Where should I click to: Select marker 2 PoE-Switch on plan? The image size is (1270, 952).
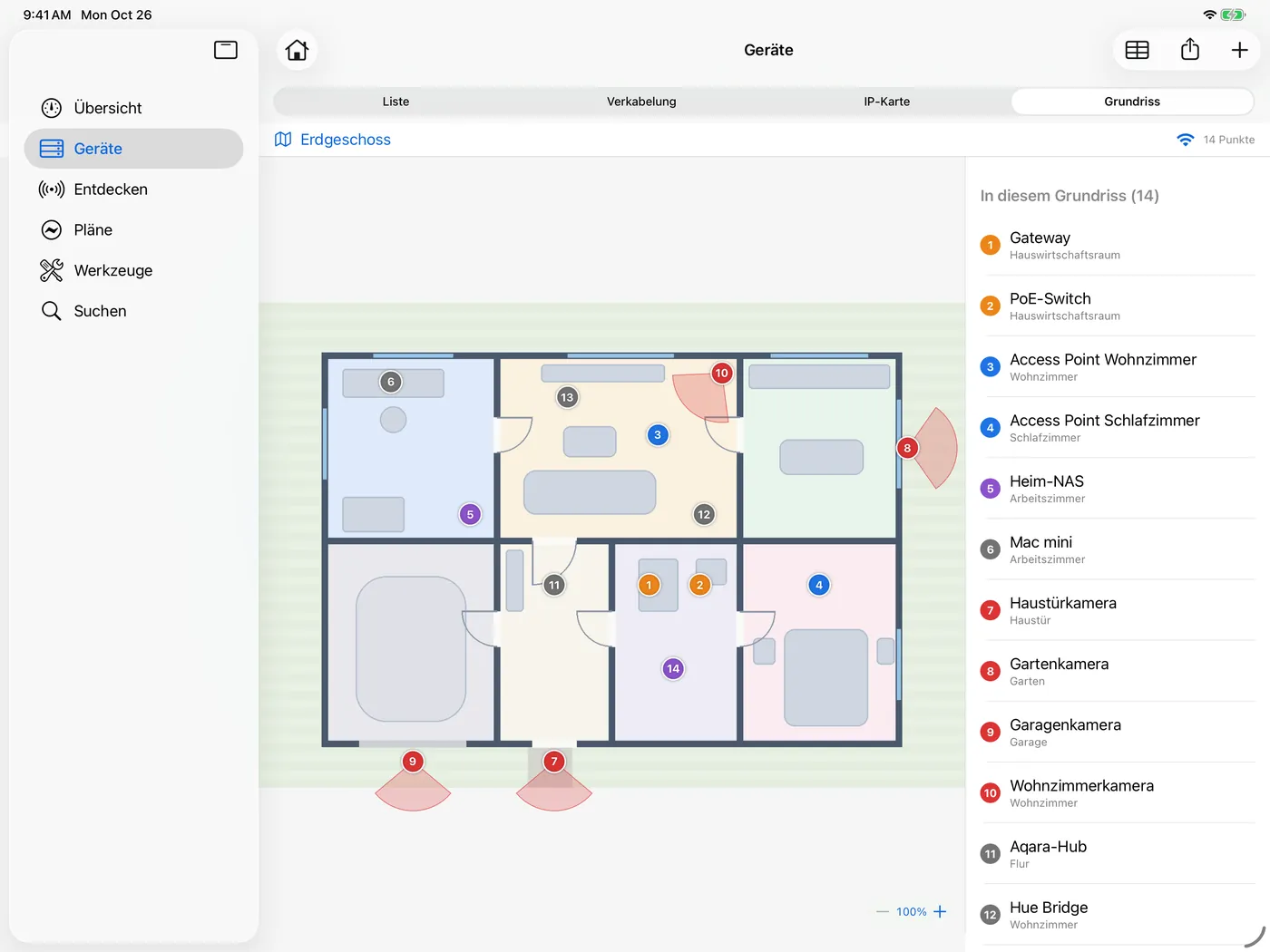(x=699, y=585)
